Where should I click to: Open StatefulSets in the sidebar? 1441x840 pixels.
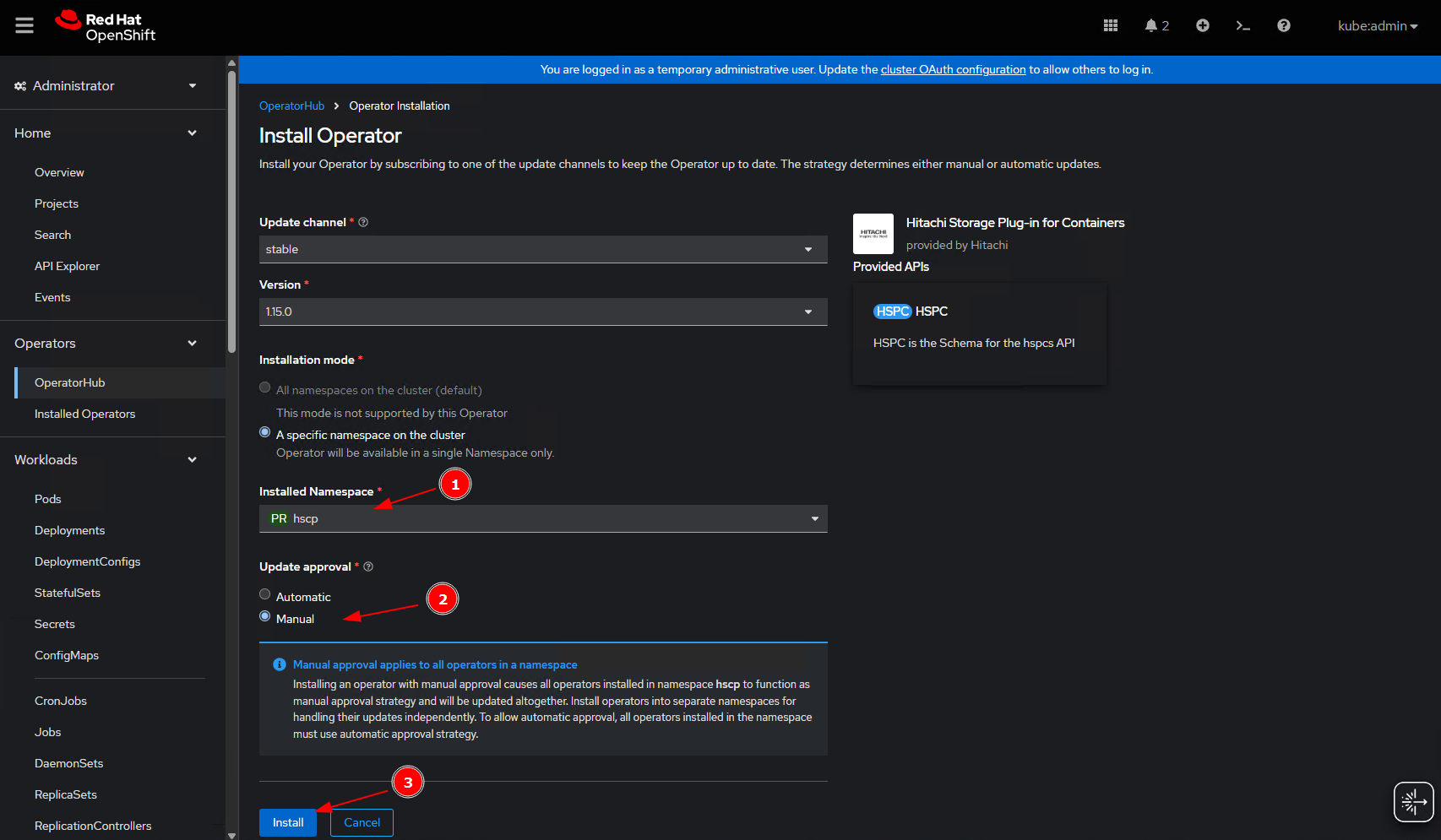pyautogui.click(x=68, y=593)
